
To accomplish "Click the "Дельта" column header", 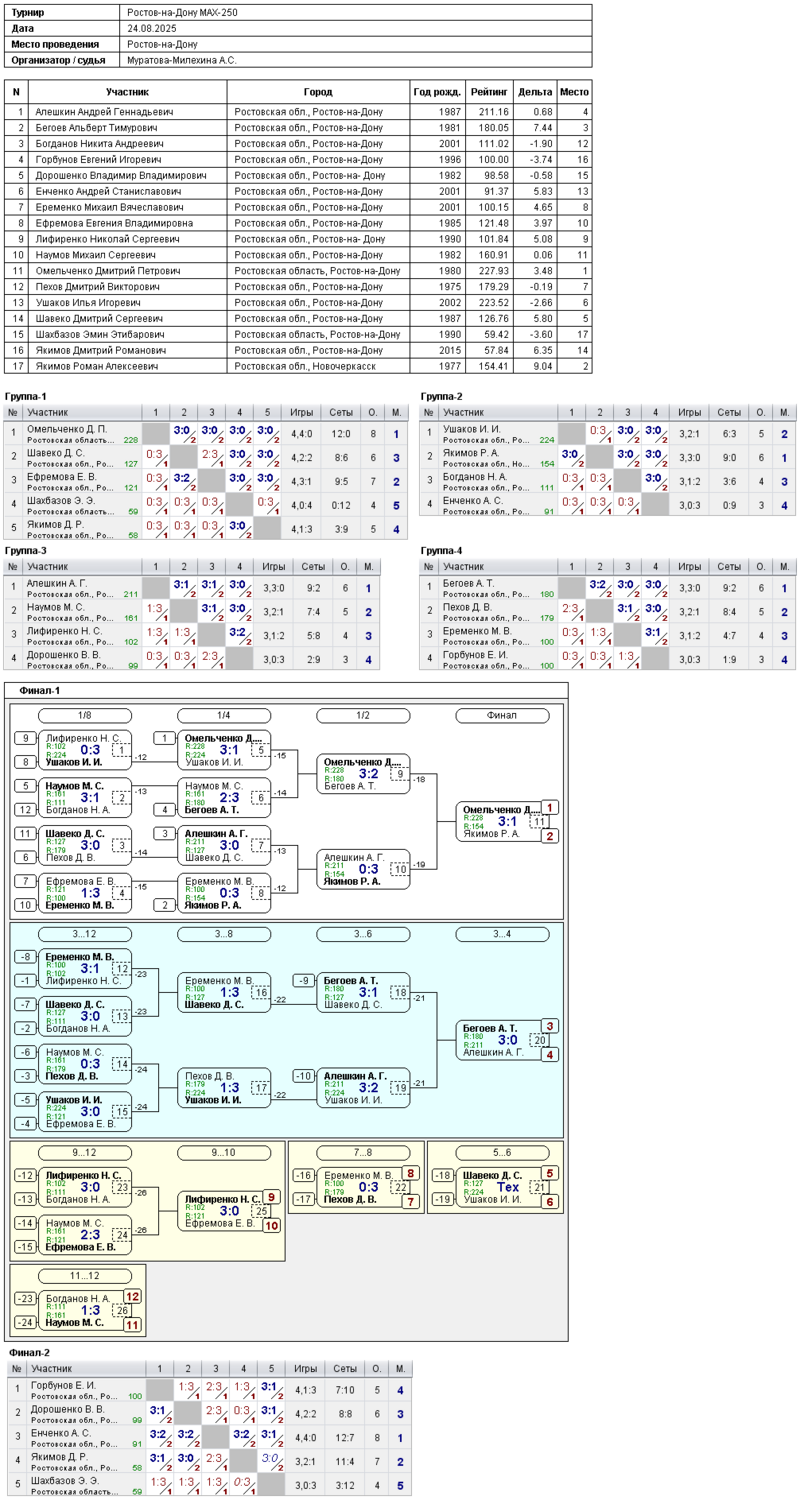I will pos(536,91).
